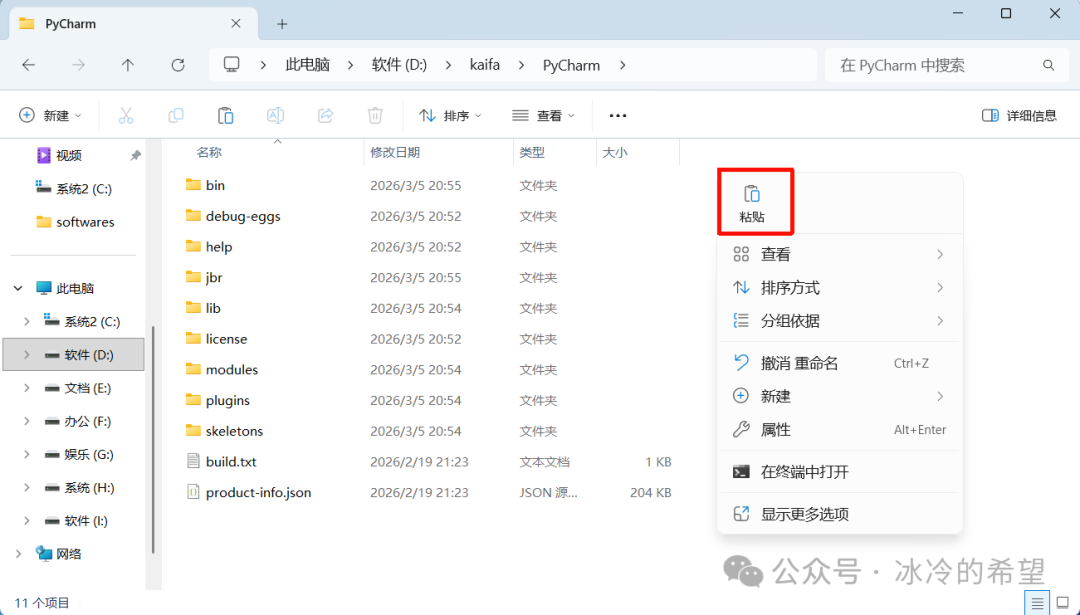
Task: Click the Back navigation arrow
Action: (29, 65)
